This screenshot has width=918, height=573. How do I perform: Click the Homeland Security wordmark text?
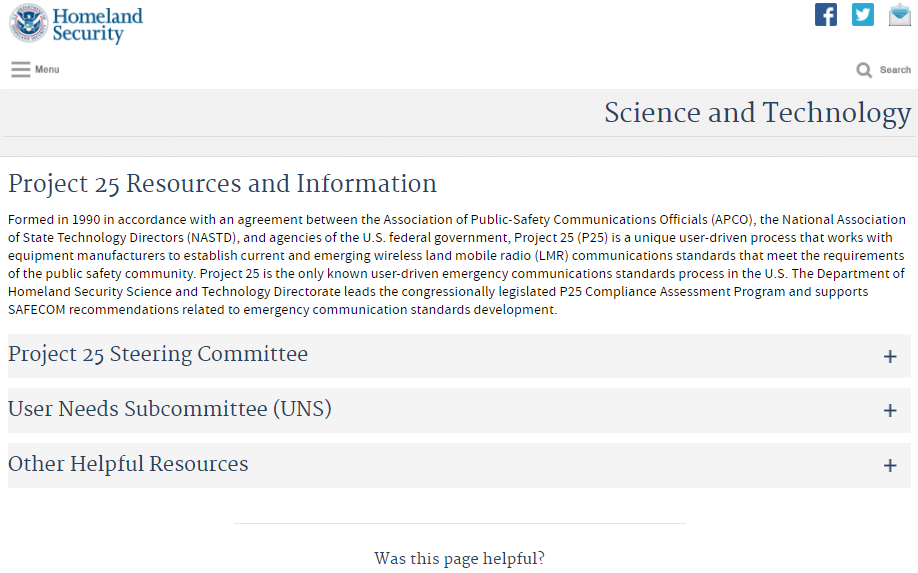[97, 25]
